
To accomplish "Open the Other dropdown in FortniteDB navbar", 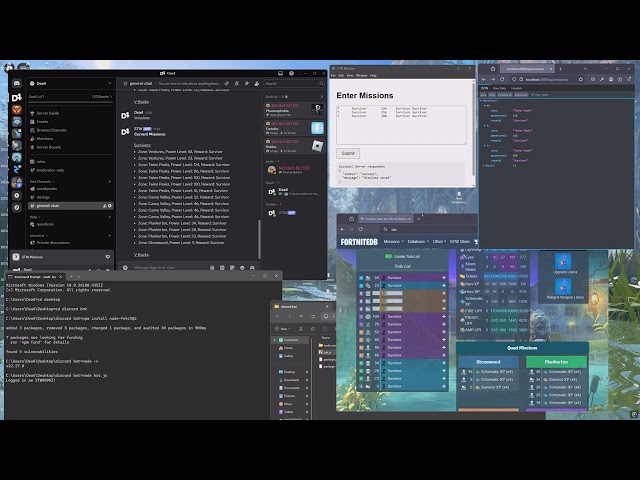I will [x=439, y=242].
